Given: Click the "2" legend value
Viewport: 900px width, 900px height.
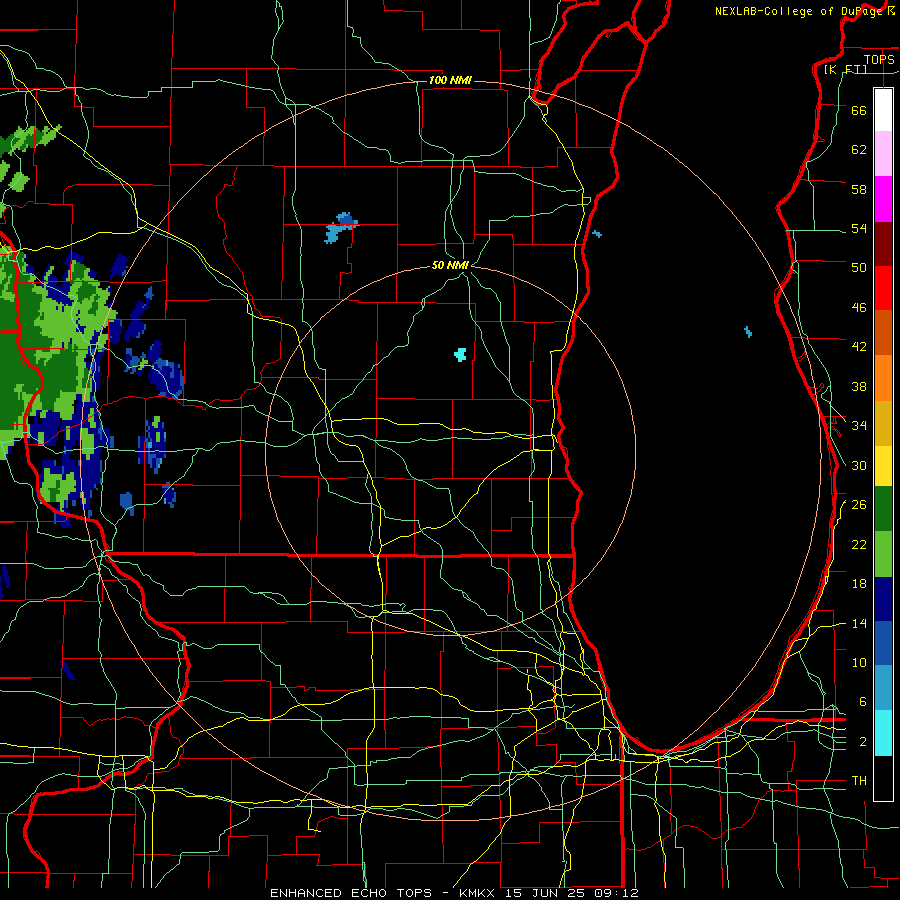Looking at the screenshot, I should 863,742.
